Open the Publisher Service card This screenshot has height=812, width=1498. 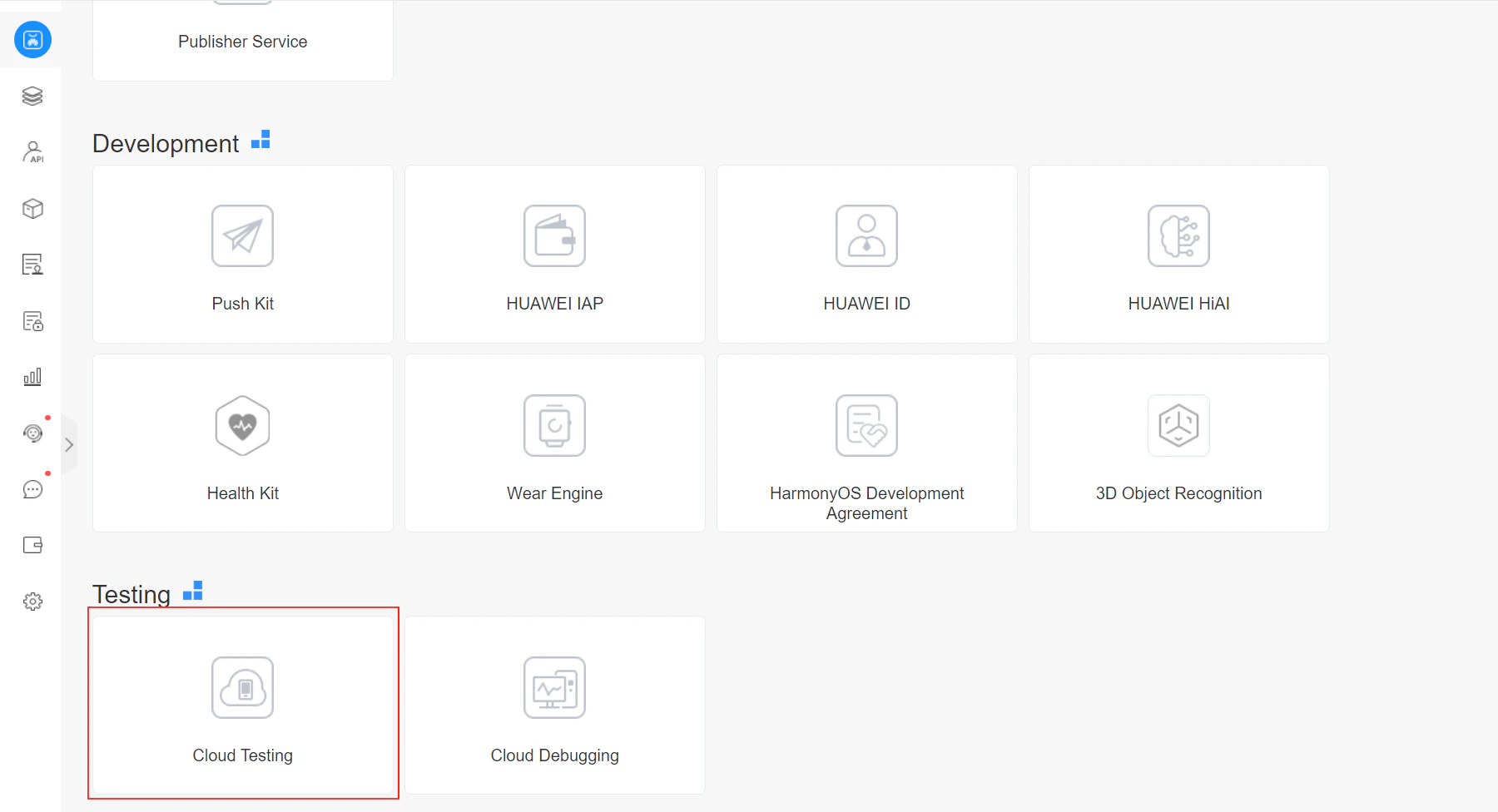click(x=243, y=41)
